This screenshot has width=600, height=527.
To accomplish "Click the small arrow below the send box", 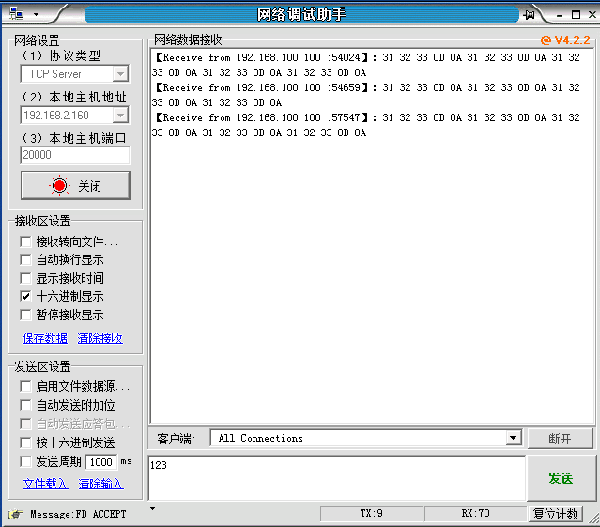I will pos(152,508).
